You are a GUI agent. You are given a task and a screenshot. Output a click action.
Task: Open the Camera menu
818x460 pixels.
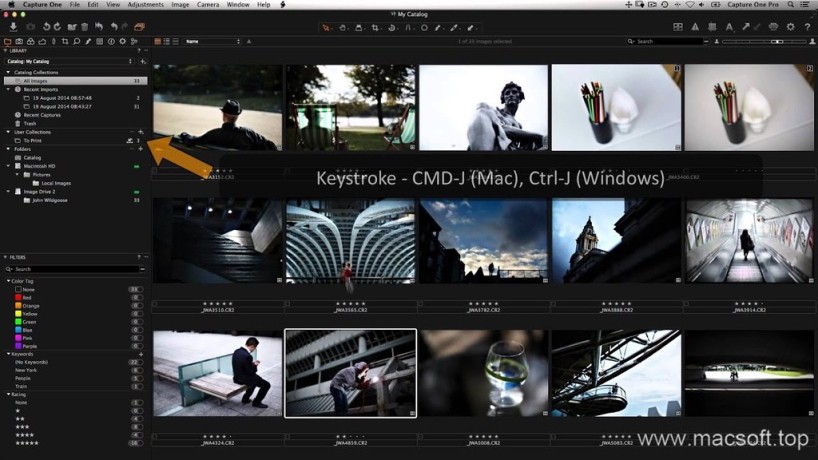(x=208, y=5)
